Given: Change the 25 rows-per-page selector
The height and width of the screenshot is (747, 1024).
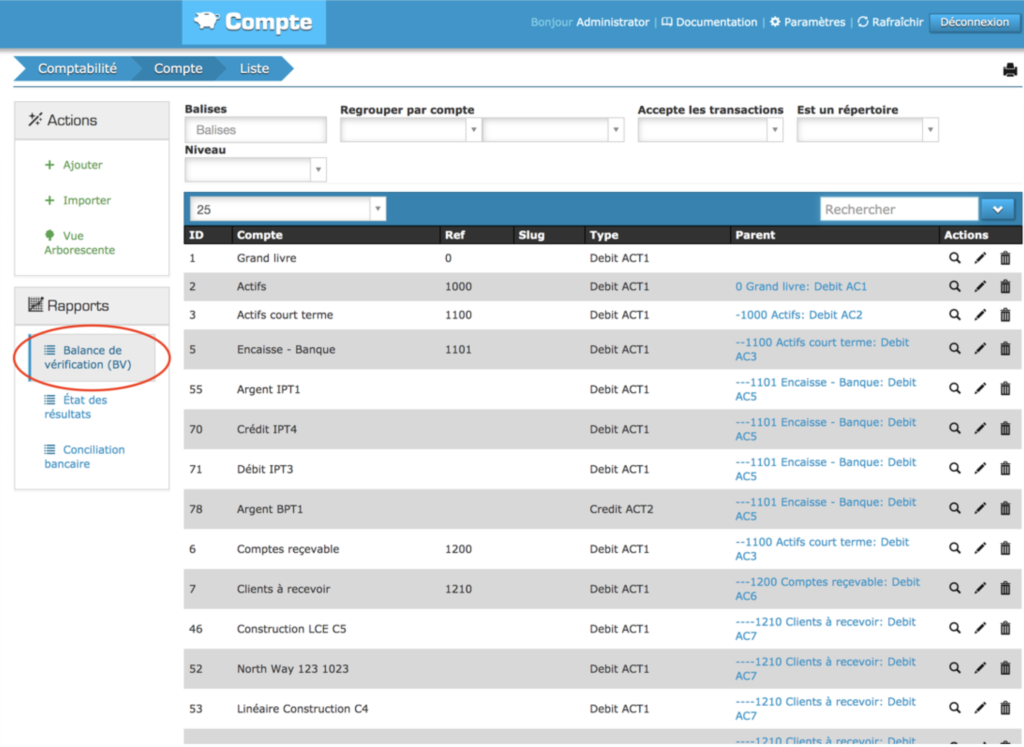Looking at the screenshot, I should pos(288,209).
